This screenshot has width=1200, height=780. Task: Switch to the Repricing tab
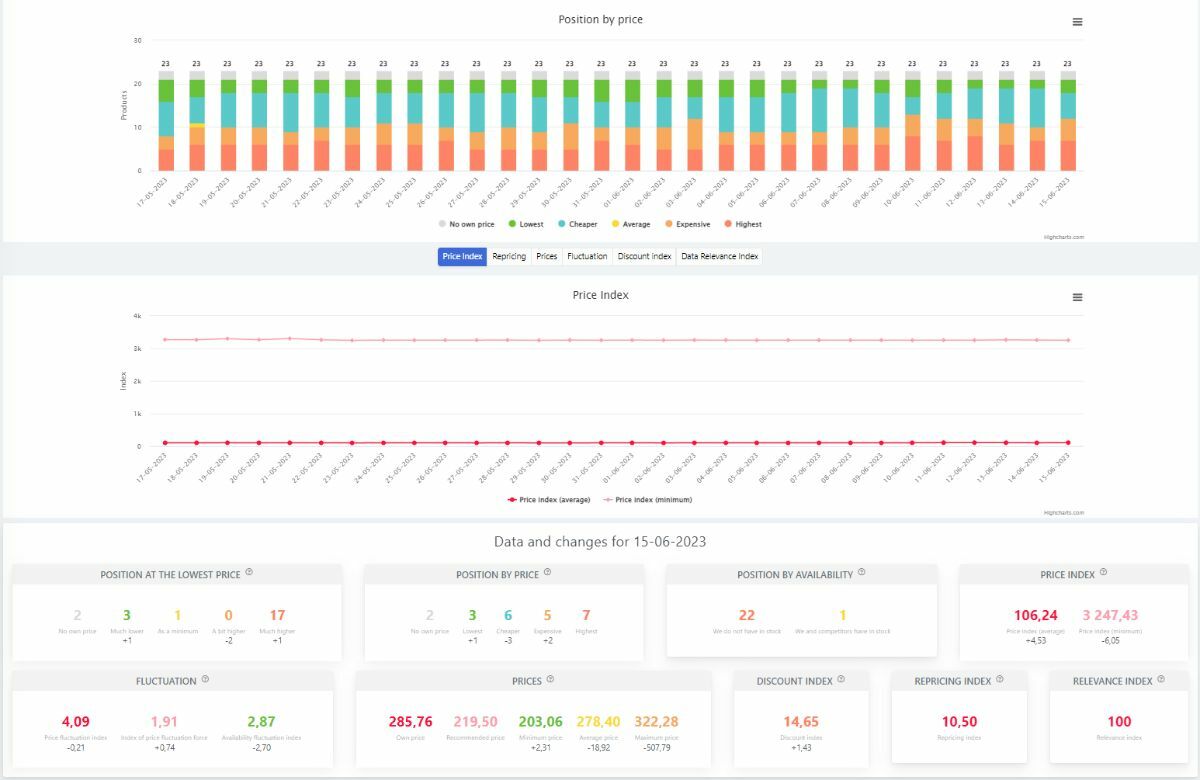click(x=510, y=256)
